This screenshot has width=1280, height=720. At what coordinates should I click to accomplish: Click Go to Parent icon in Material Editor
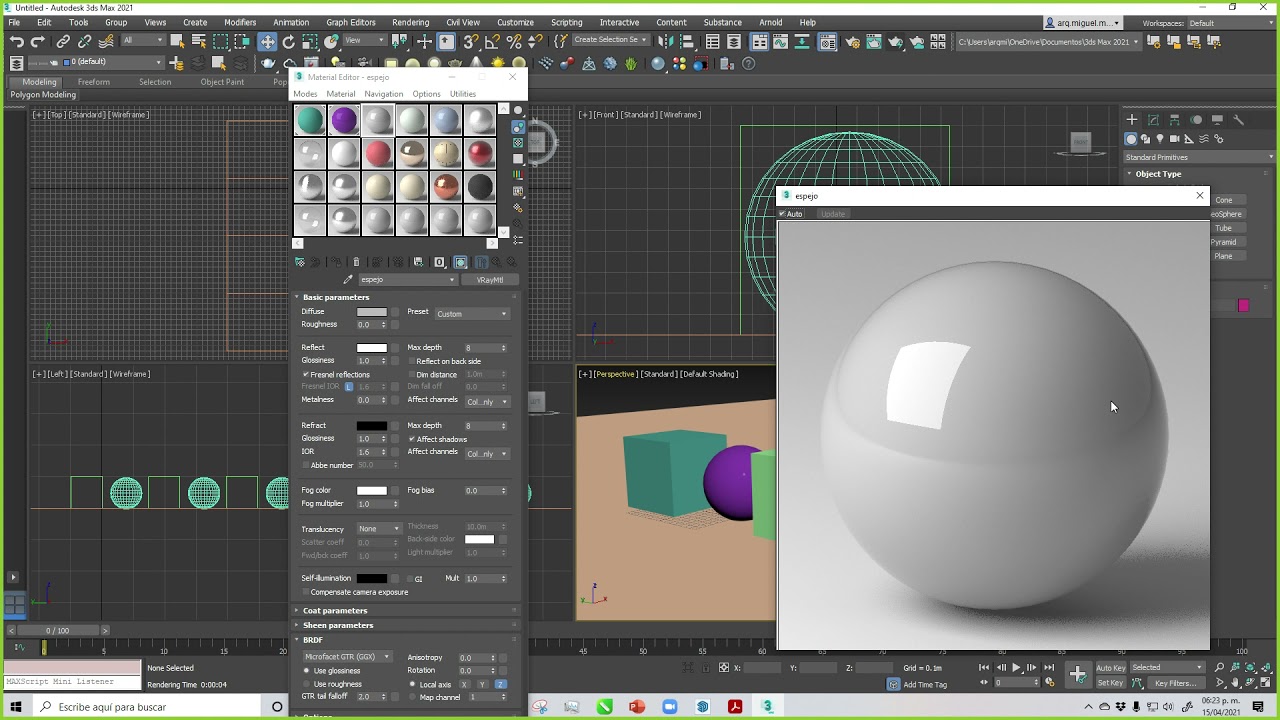(x=497, y=262)
